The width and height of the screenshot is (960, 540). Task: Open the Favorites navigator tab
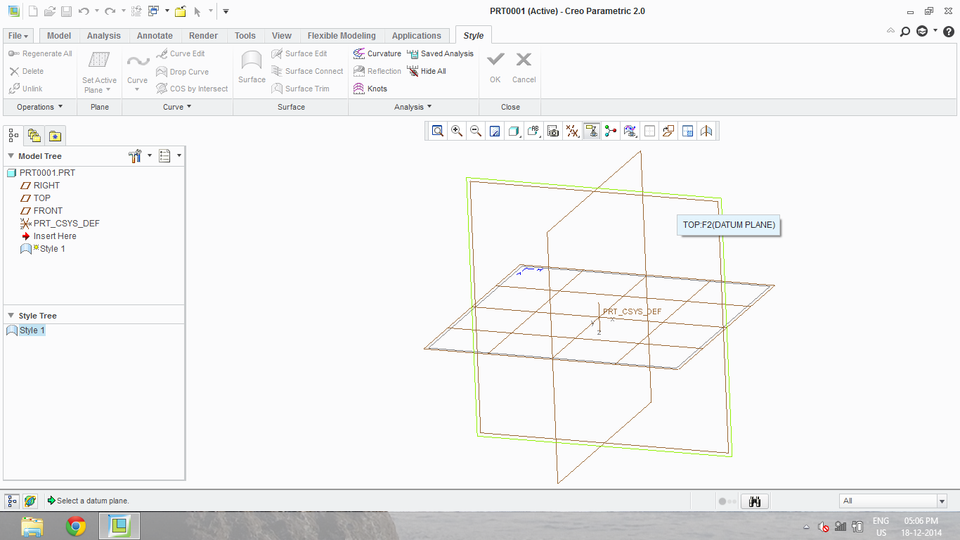click(x=55, y=136)
